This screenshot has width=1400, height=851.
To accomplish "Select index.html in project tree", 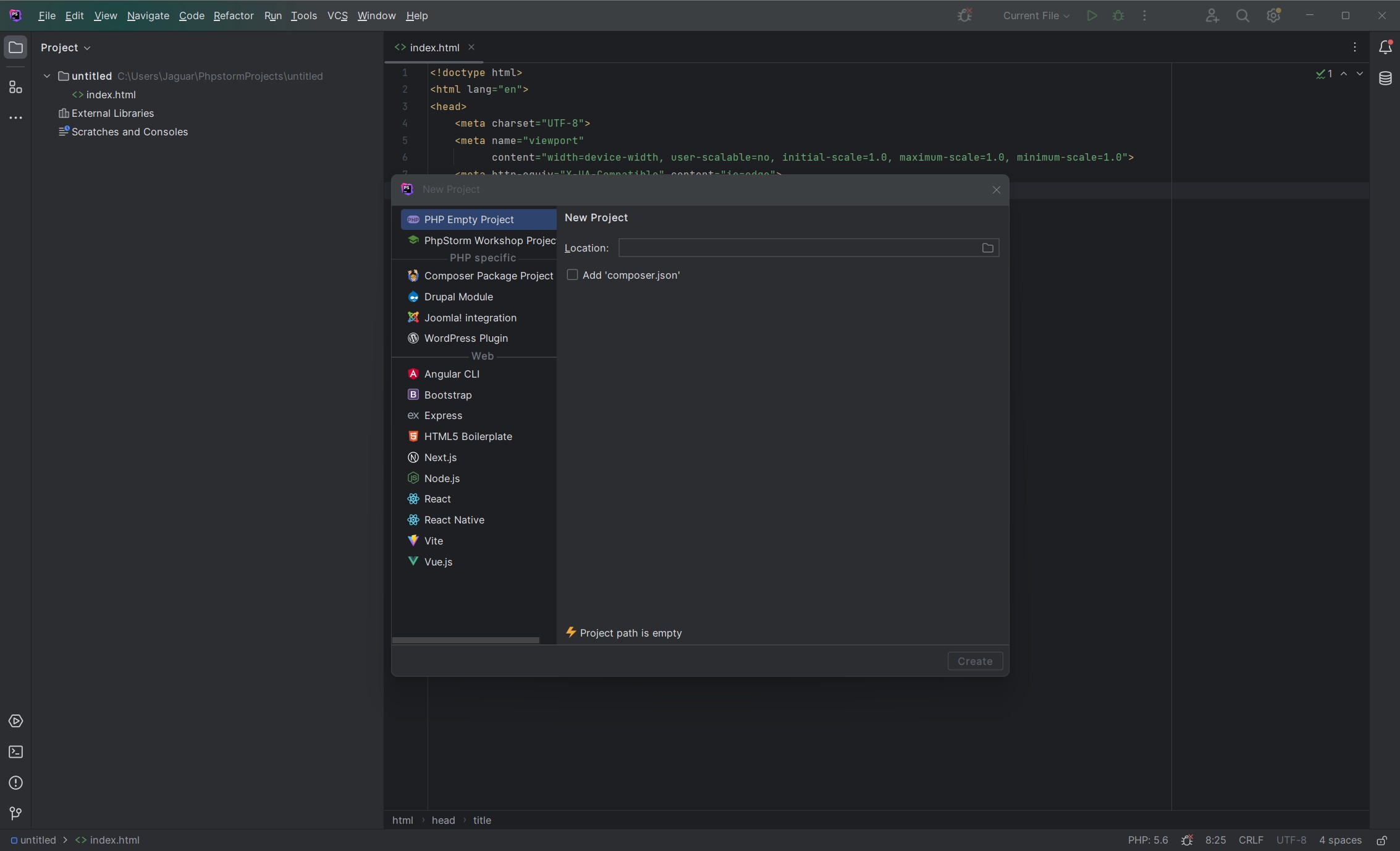I will pos(104,95).
